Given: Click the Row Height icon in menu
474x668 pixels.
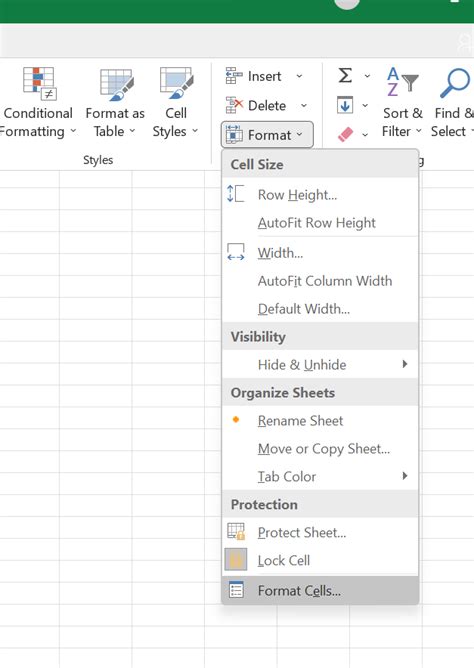Looking at the screenshot, I should click(236, 194).
